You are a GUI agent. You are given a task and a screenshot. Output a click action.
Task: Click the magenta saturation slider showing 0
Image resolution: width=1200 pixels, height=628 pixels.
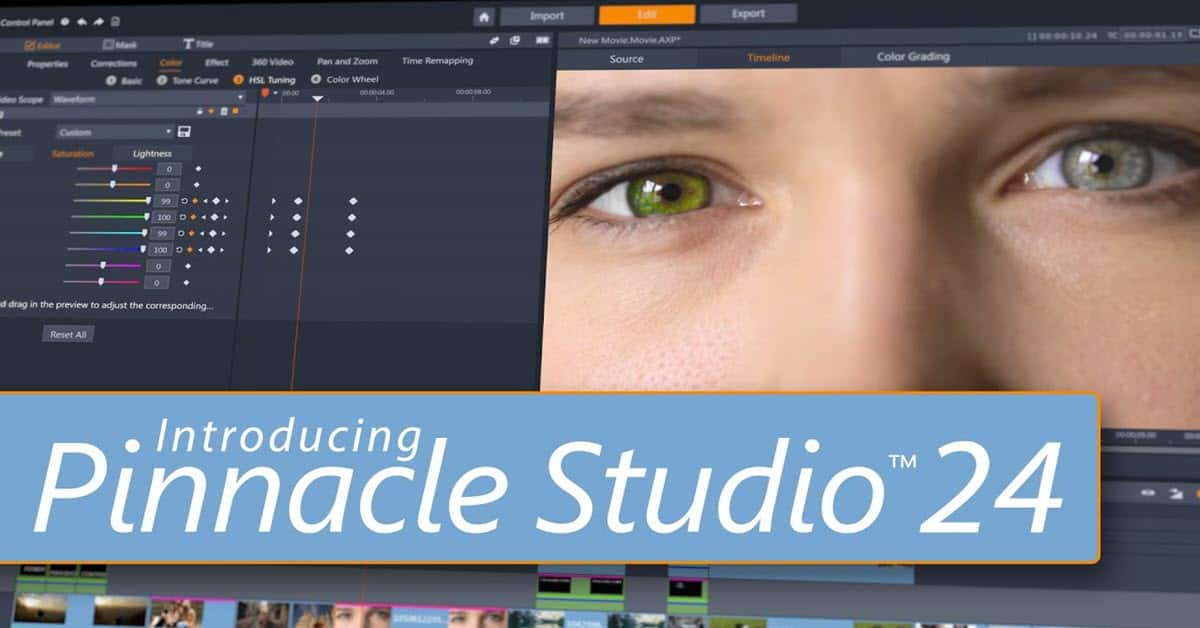tap(105, 266)
